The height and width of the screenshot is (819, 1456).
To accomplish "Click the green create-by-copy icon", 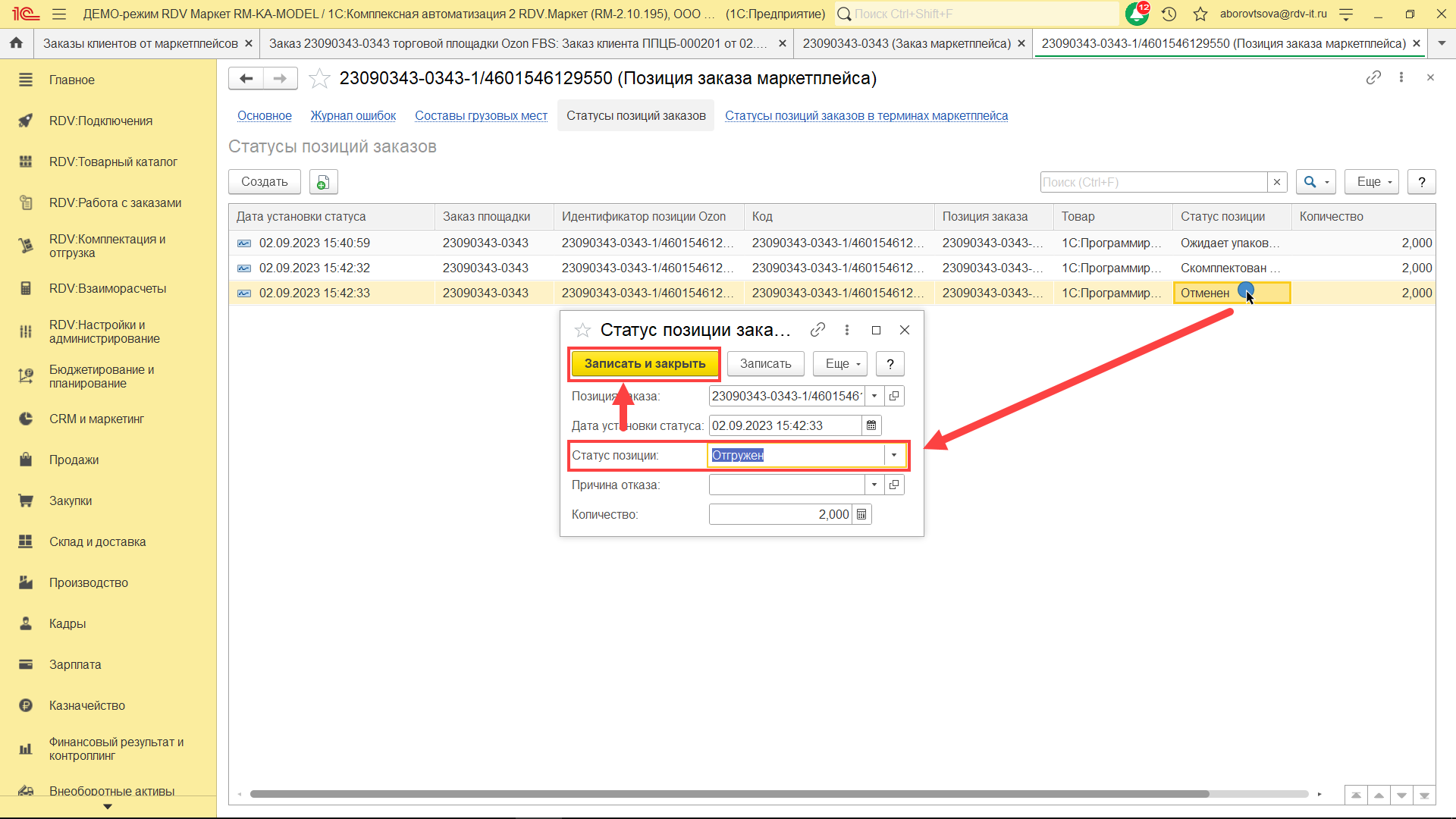I will click(x=323, y=182).
